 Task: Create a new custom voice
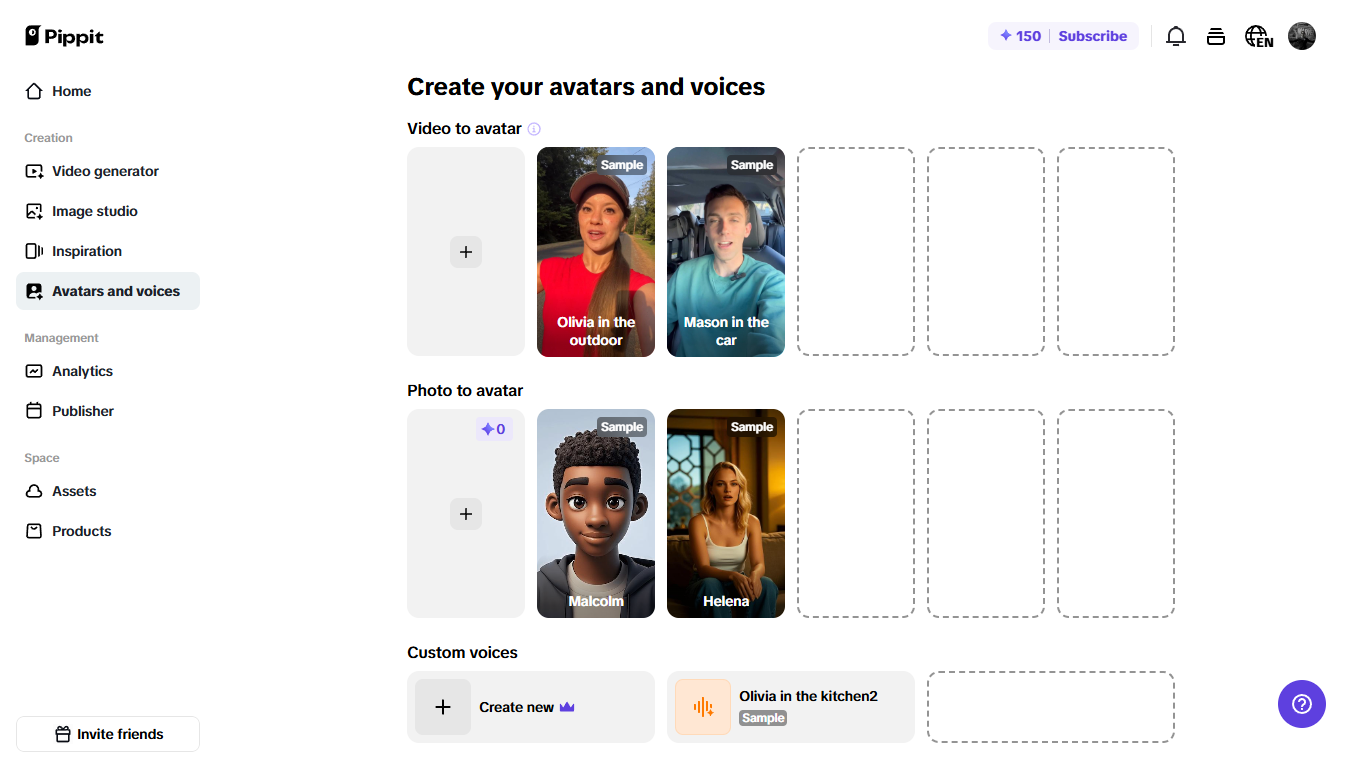pyautogui.click(x=530, y=706)
